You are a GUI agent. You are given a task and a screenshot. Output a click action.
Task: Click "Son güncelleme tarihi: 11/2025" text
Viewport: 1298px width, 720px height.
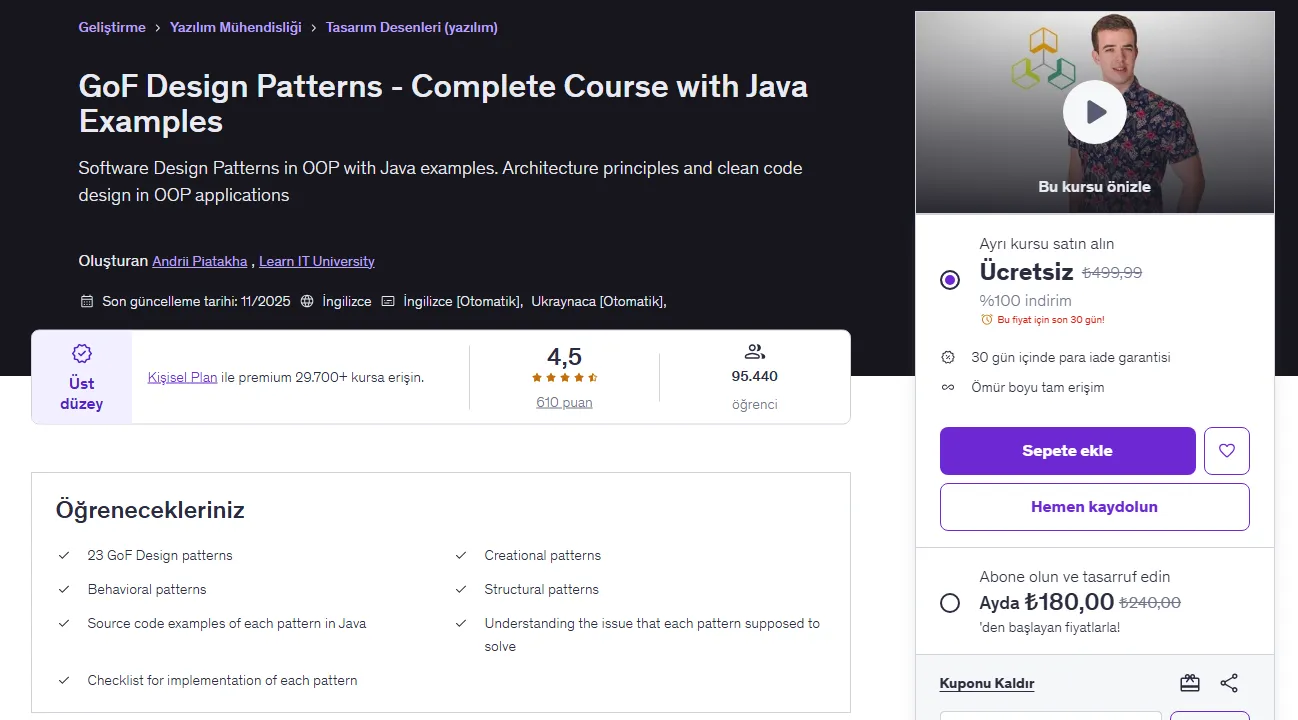[196, 301]
